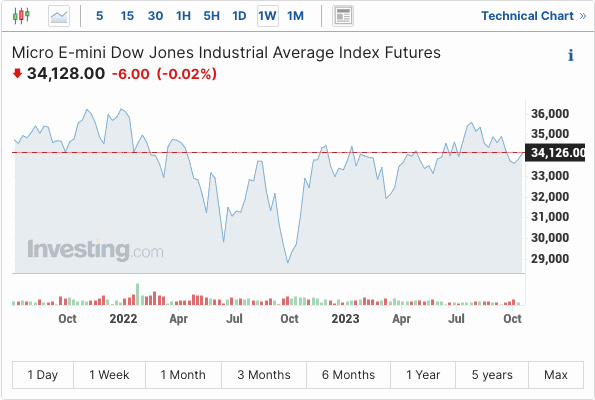Screen dimensions: 595x400
Task: View the 5 years range
Action: pyautogui.click(x=492, y=375)
